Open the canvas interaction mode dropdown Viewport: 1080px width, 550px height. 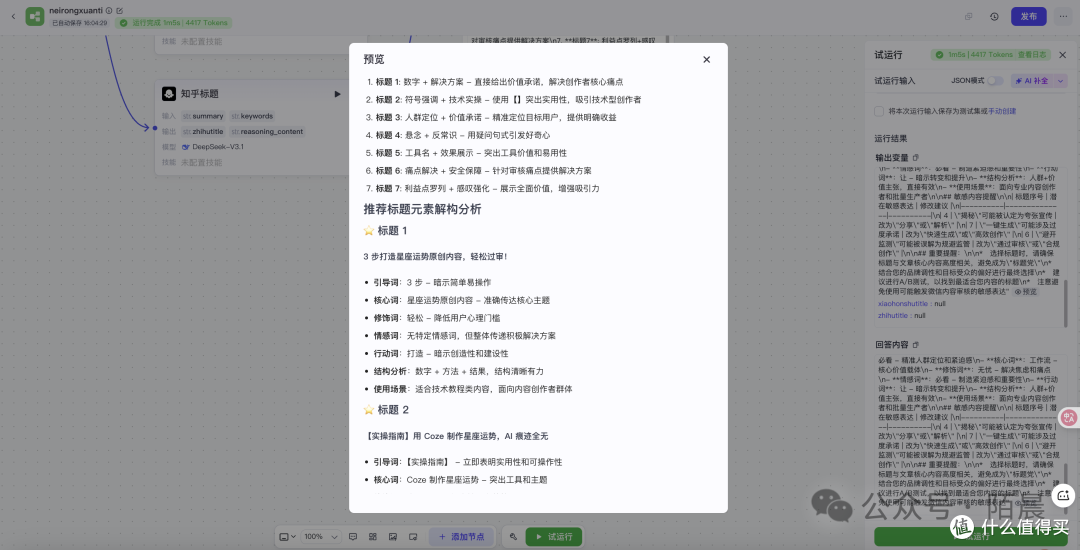(288, 536)
